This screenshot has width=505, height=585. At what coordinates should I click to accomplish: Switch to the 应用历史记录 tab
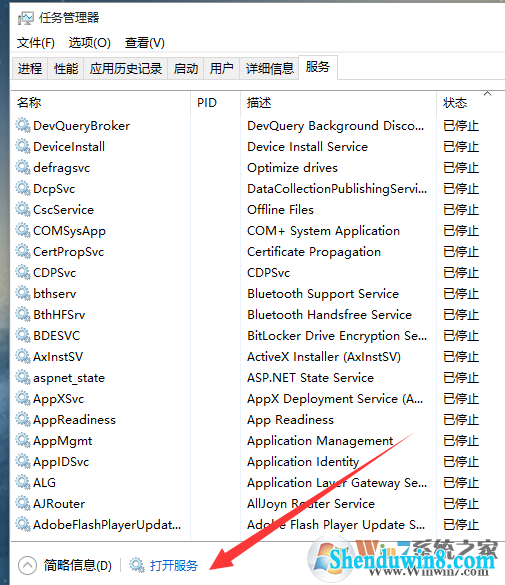point(126,69)
